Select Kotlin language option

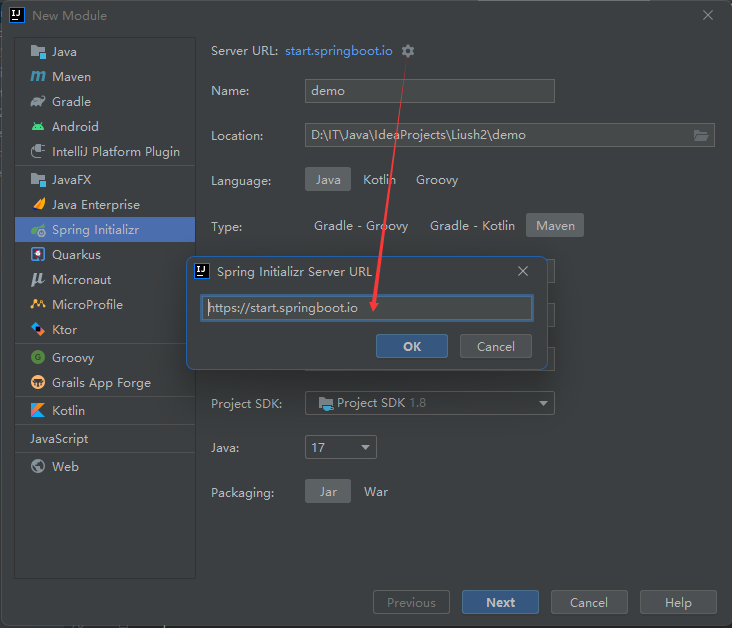tap(380, 180)
